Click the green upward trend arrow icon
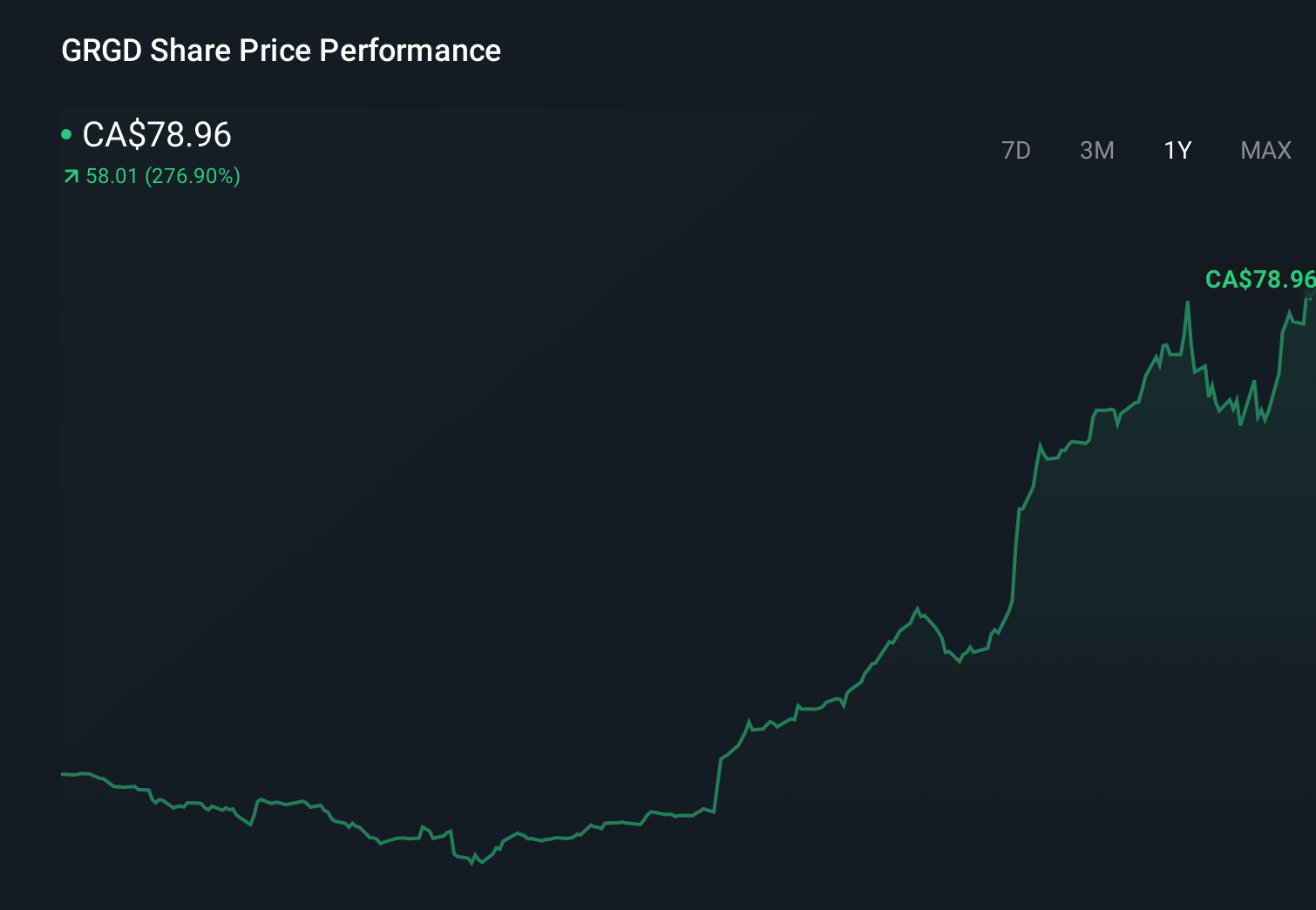Viewport: 1316px width, 910px height. pyautogui.click(x=70, y=175)
